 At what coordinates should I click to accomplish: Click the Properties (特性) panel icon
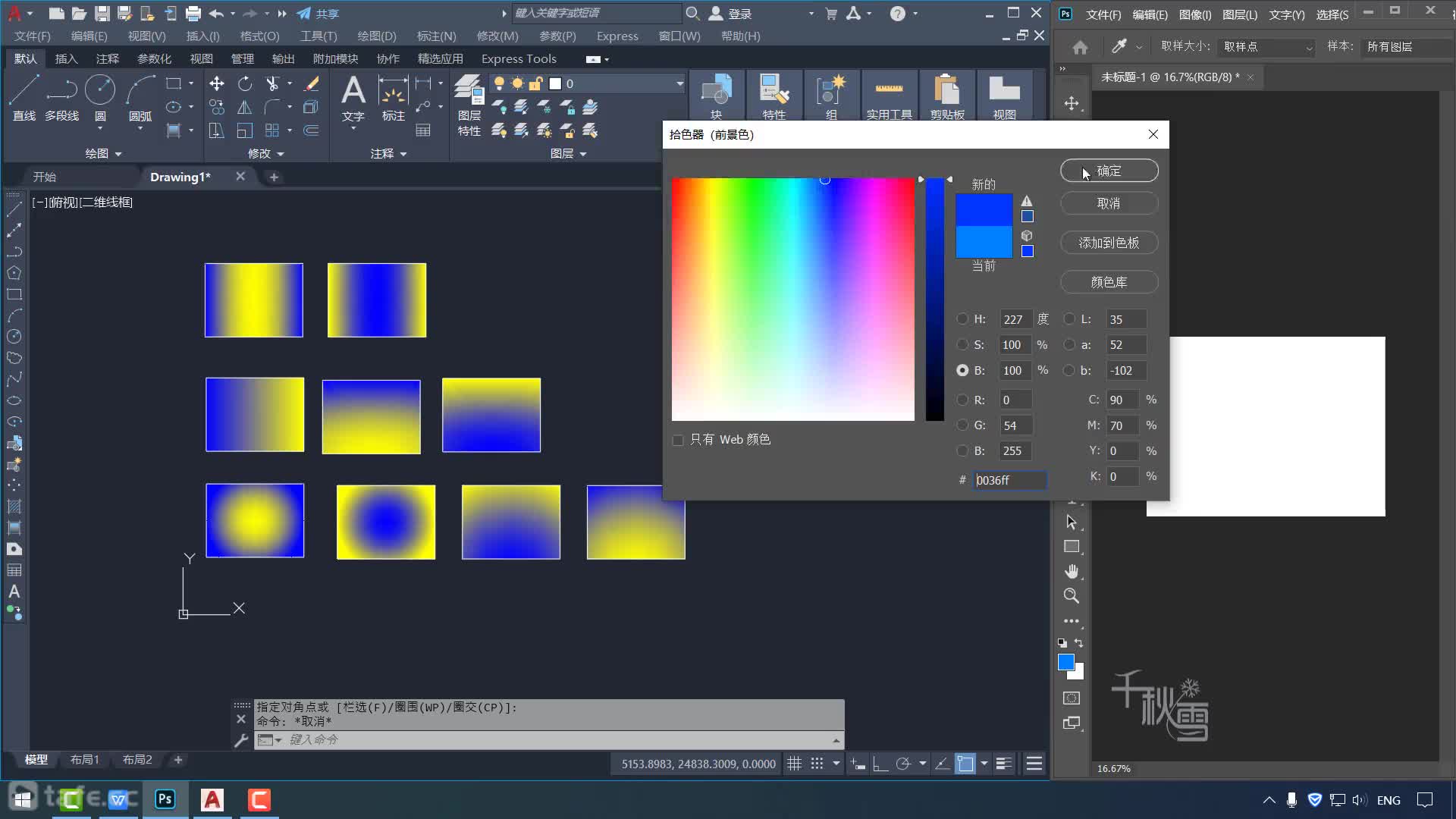[774, 96]
